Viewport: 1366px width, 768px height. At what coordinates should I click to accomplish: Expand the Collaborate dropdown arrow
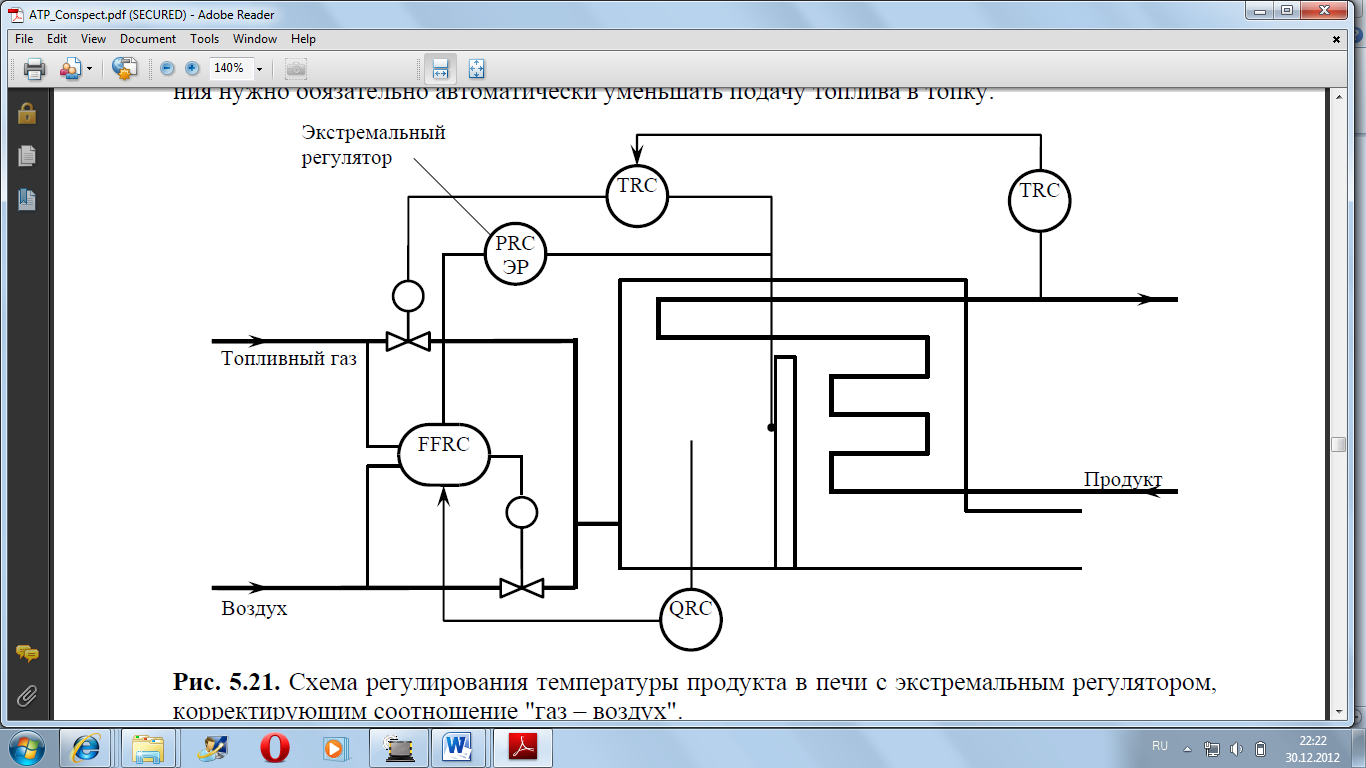[89, 69]
